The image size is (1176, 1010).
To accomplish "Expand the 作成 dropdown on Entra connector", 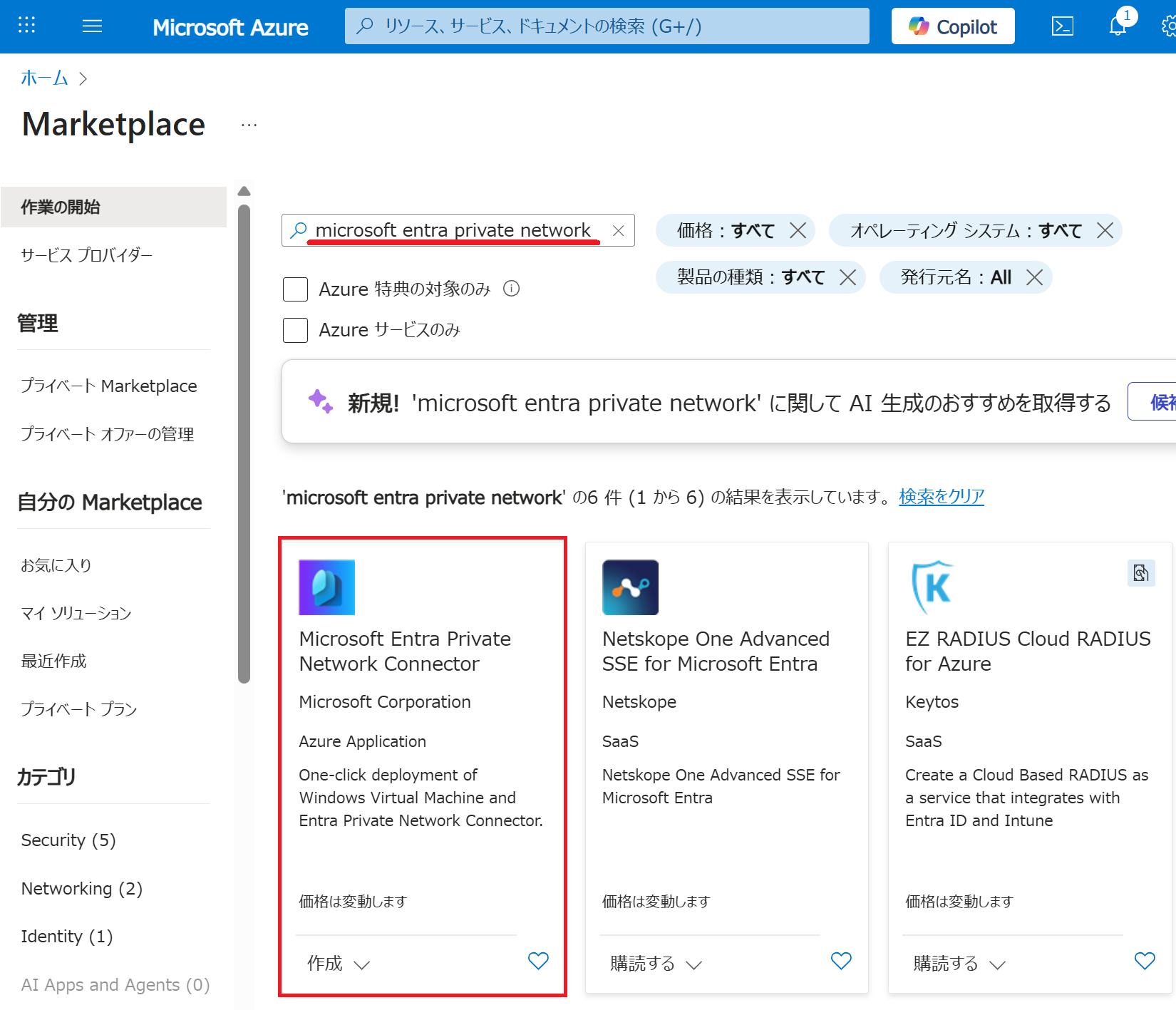I will tap(339, 964).
